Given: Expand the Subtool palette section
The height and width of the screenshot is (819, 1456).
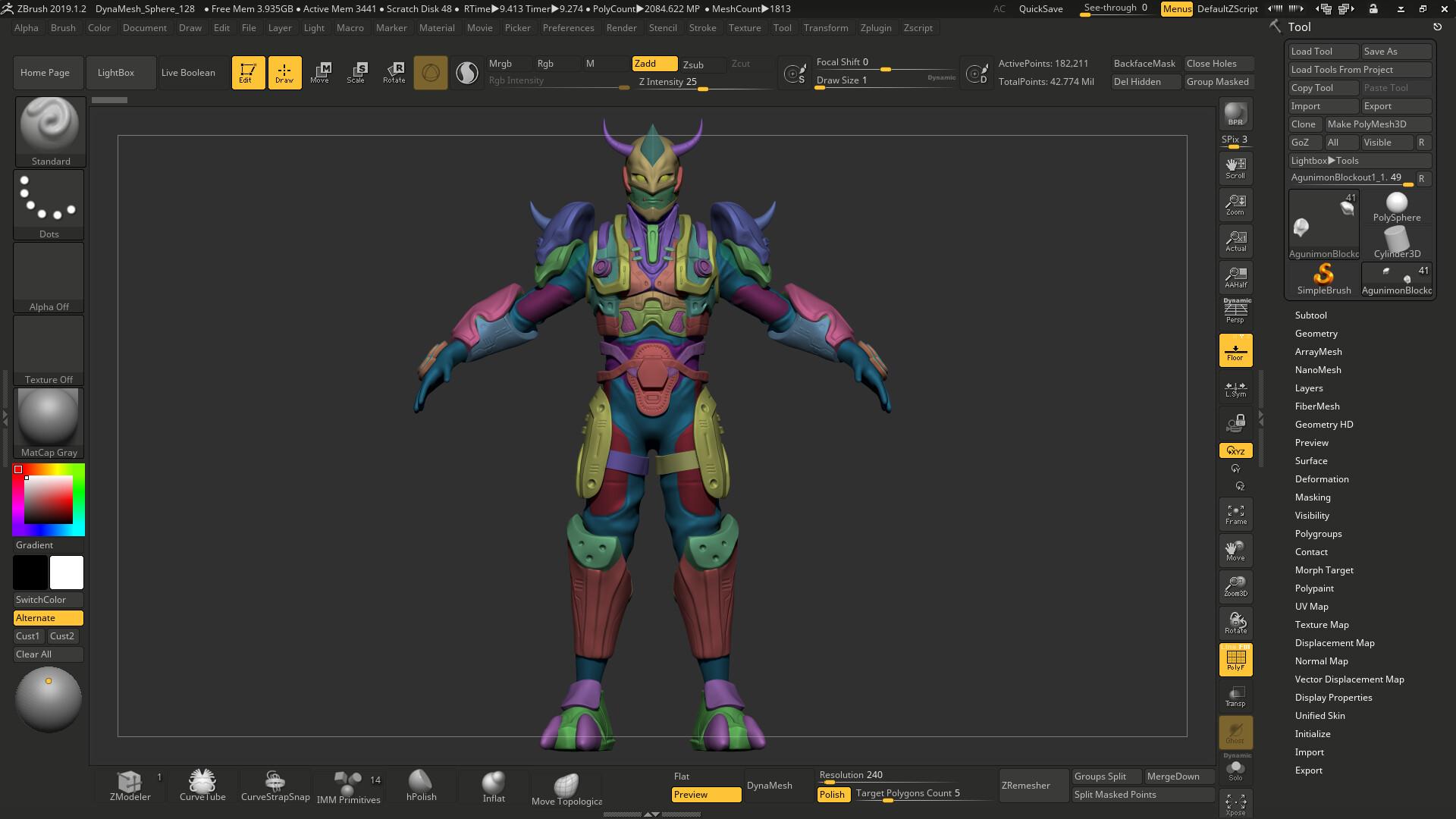Looking at the screenshot, I should tap(1310, 315).
